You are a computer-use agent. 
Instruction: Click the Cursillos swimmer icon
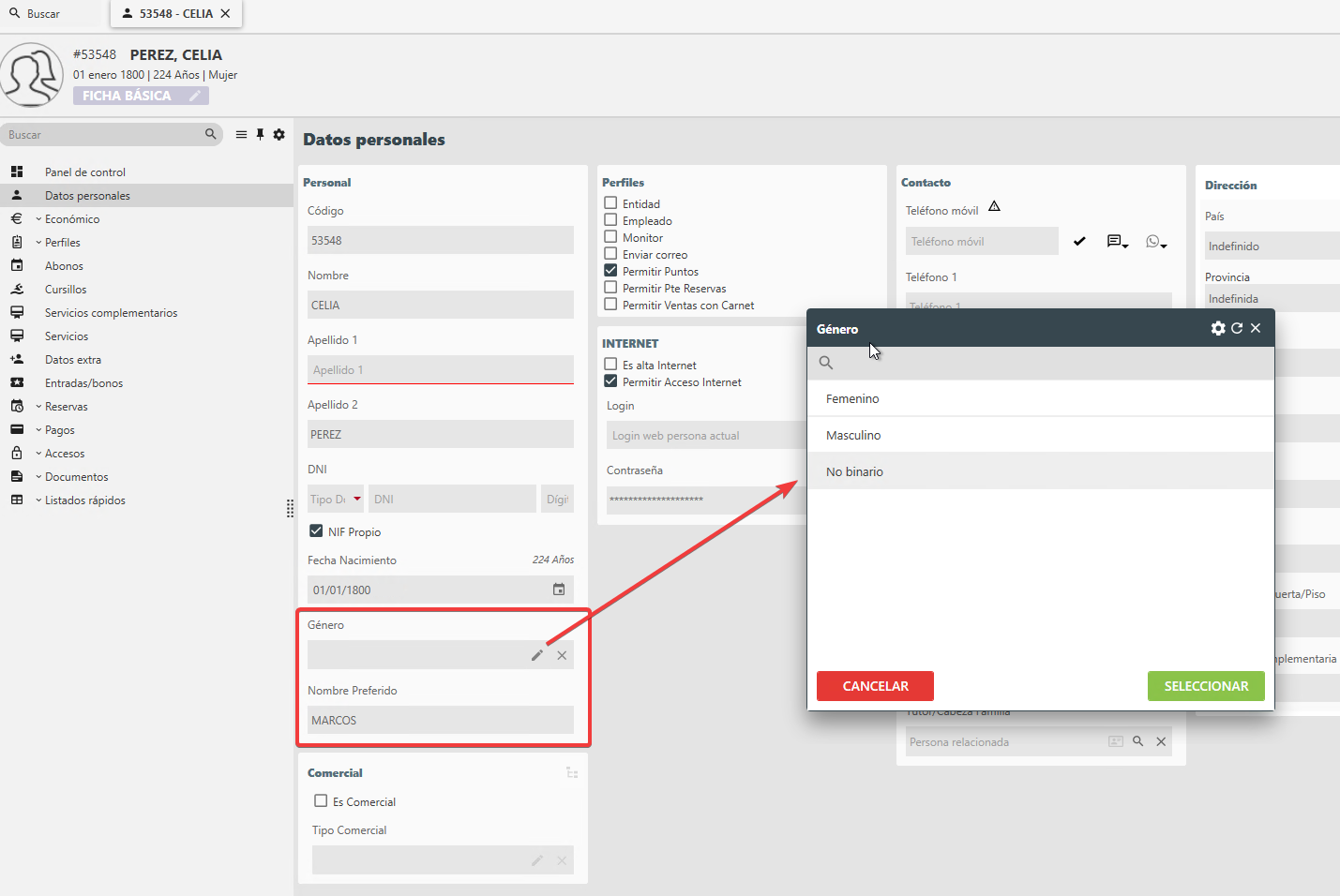click(17, 289)
